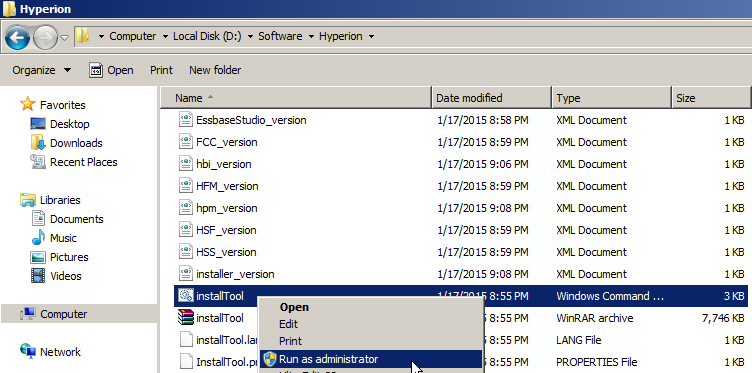Select the Music library icon
The width and height of the screenshot is (752, 373).
pyautogui.click(x=38, y=238)
